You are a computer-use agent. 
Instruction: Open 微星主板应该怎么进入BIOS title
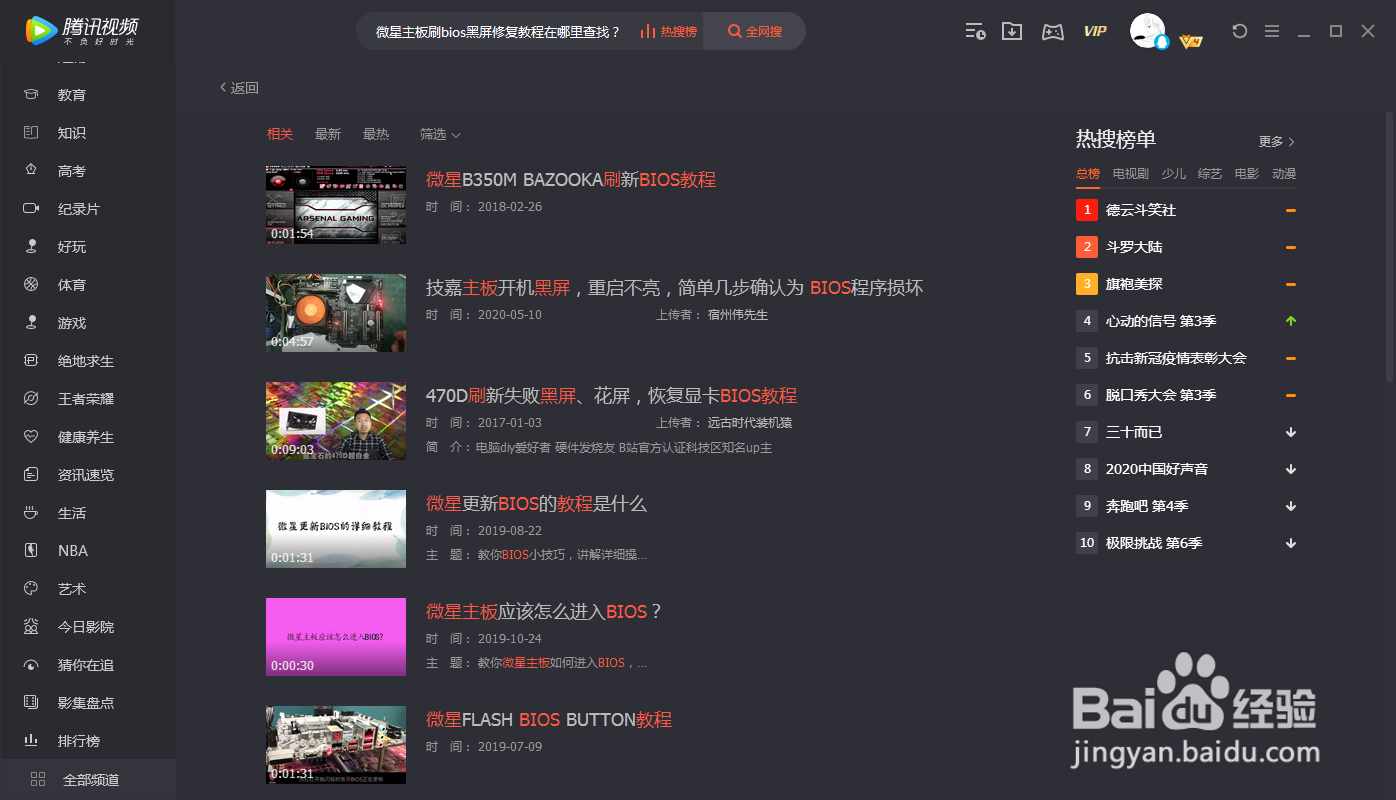pyautogui.click(x=544, y=612)
